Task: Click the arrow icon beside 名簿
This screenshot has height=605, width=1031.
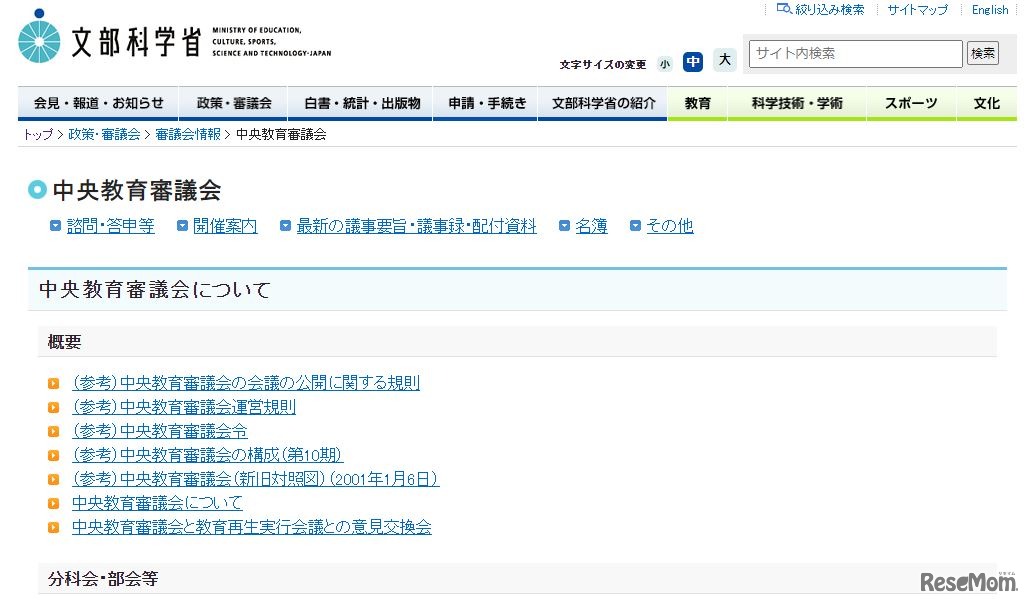Action: click(566, 226)
